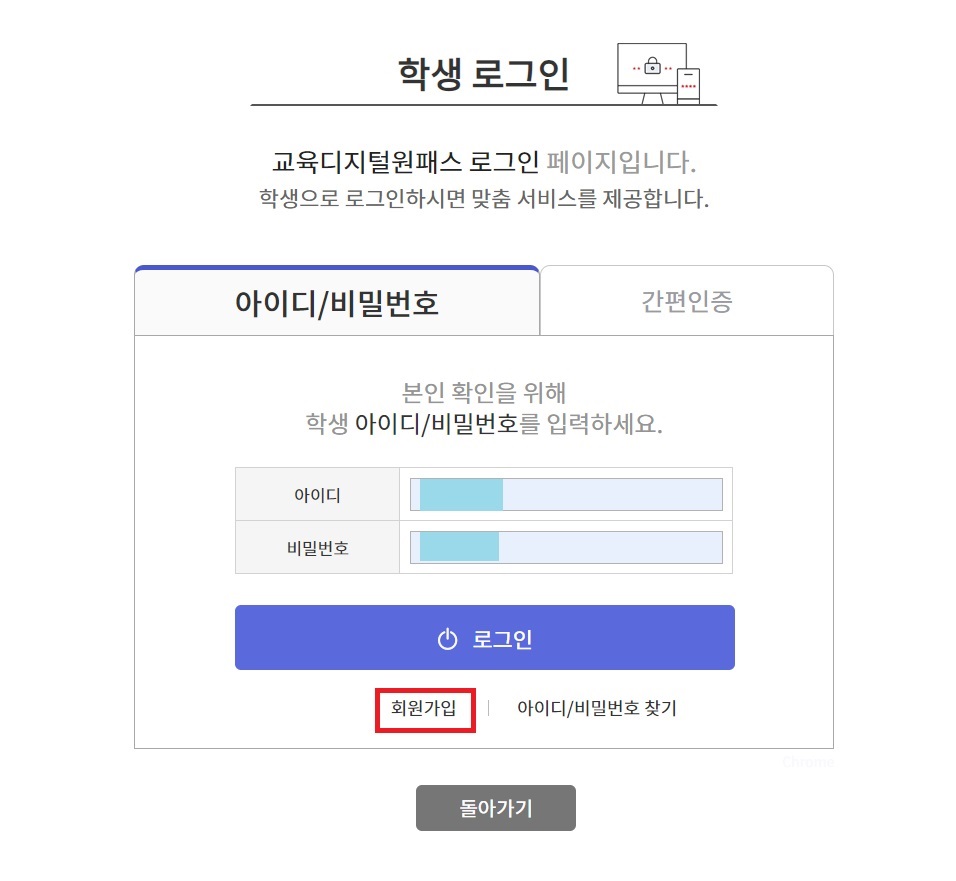Click the lock icon on the monitor illustration
The width and height of the screenshot is (956, 881).
point(652,68)
